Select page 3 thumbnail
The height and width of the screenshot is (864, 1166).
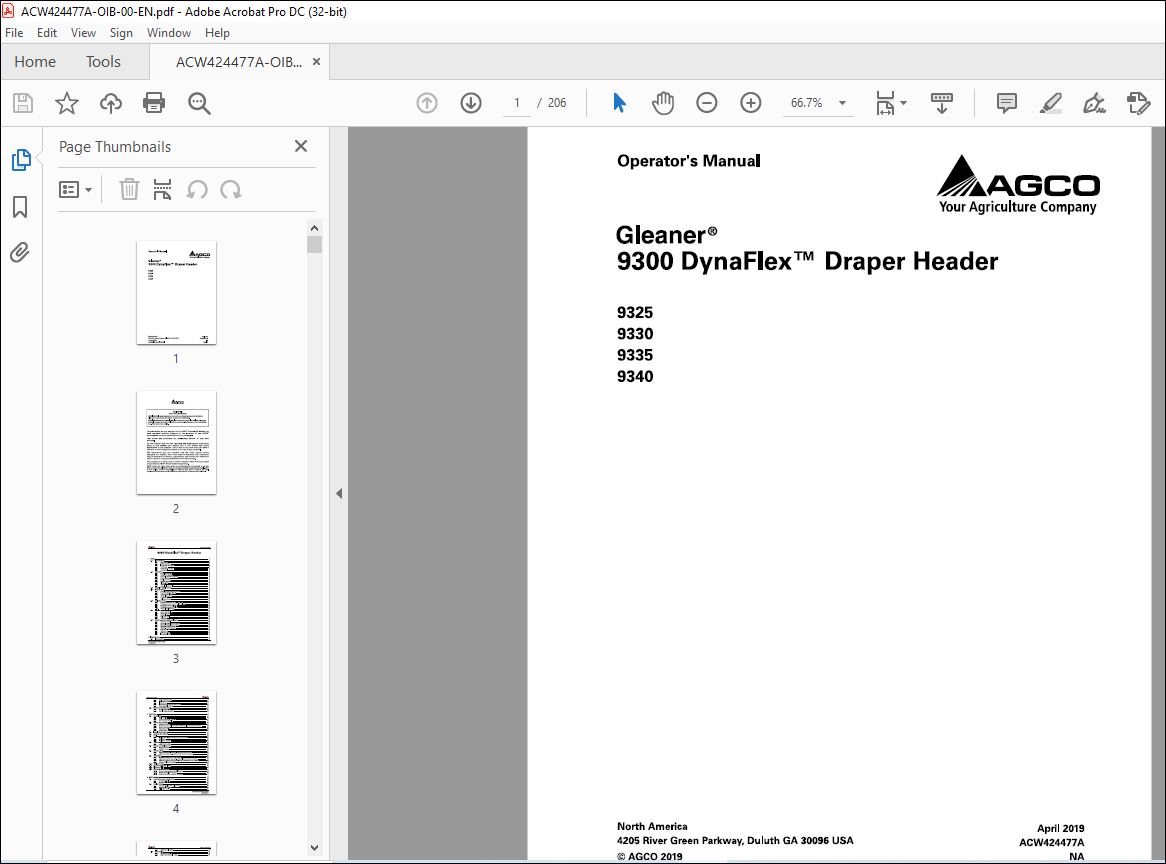tap(176, 593)
